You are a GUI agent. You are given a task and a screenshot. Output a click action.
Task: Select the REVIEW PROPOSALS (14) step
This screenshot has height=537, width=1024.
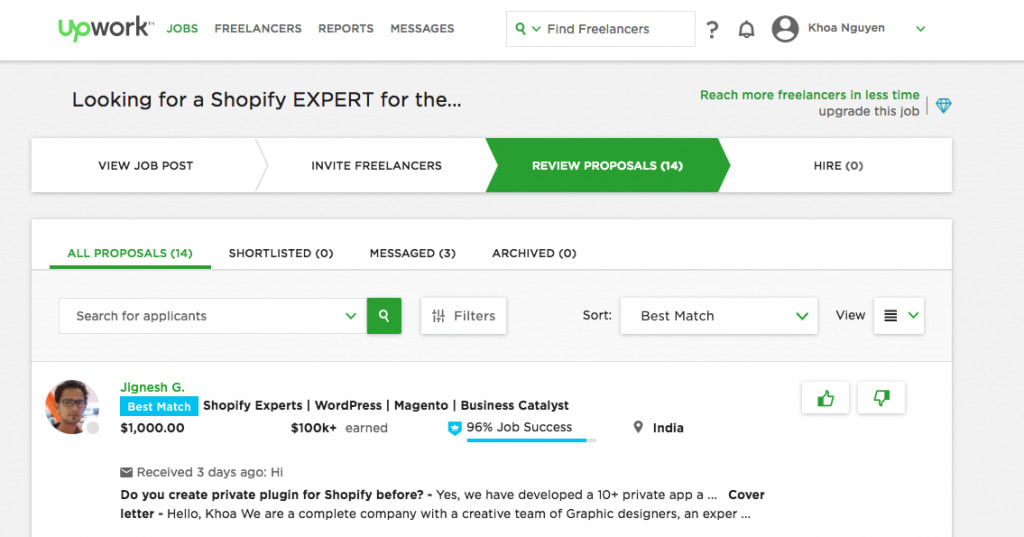607,165
